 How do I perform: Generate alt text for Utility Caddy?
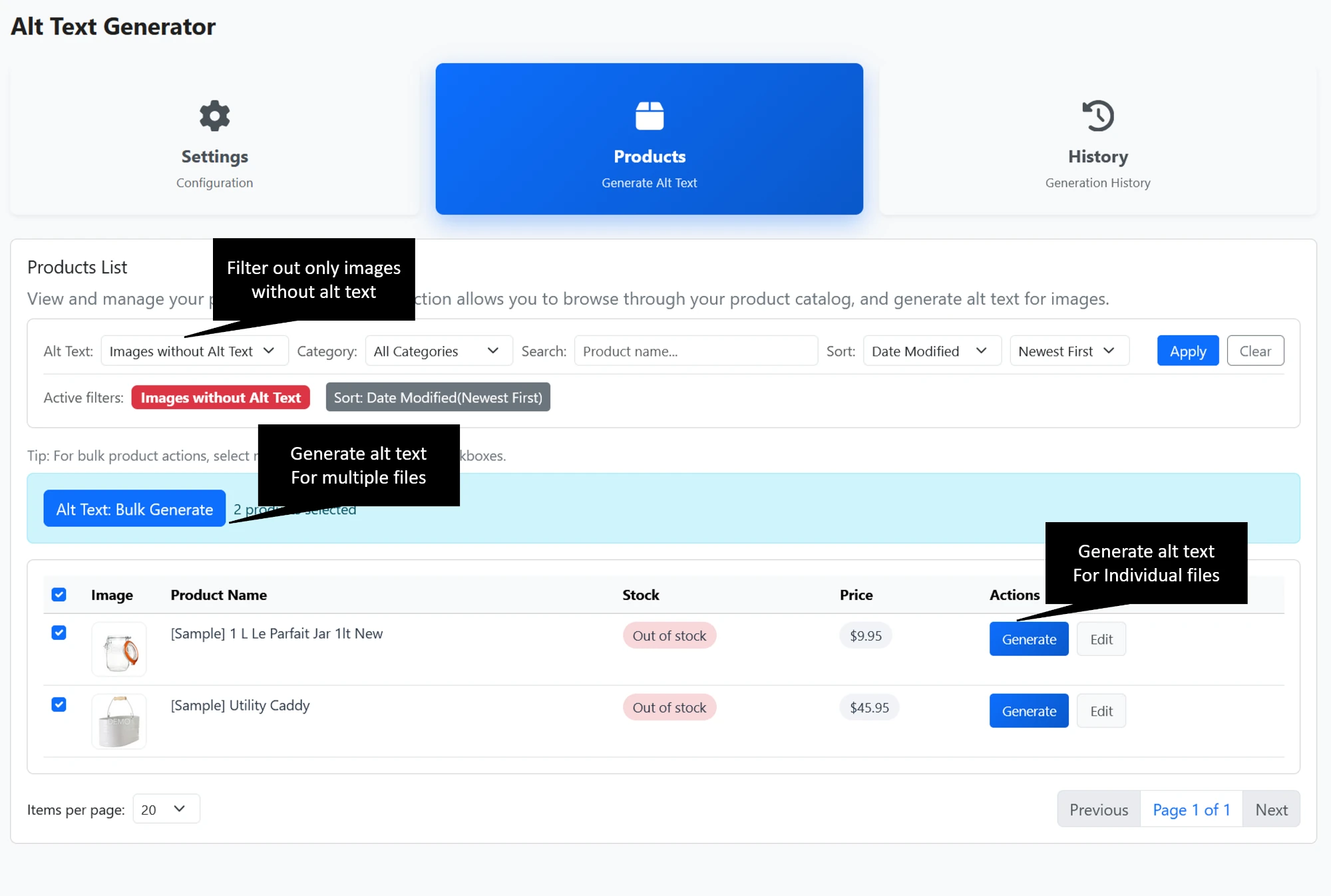tap(1028, 710)
